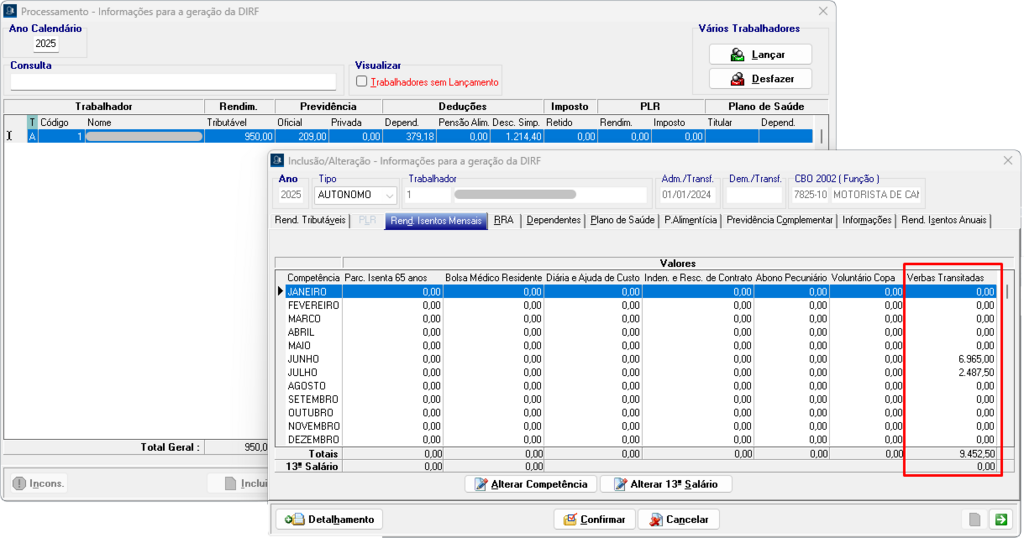Cancel the DIRF inclusion dialog

tap(679, 519)
